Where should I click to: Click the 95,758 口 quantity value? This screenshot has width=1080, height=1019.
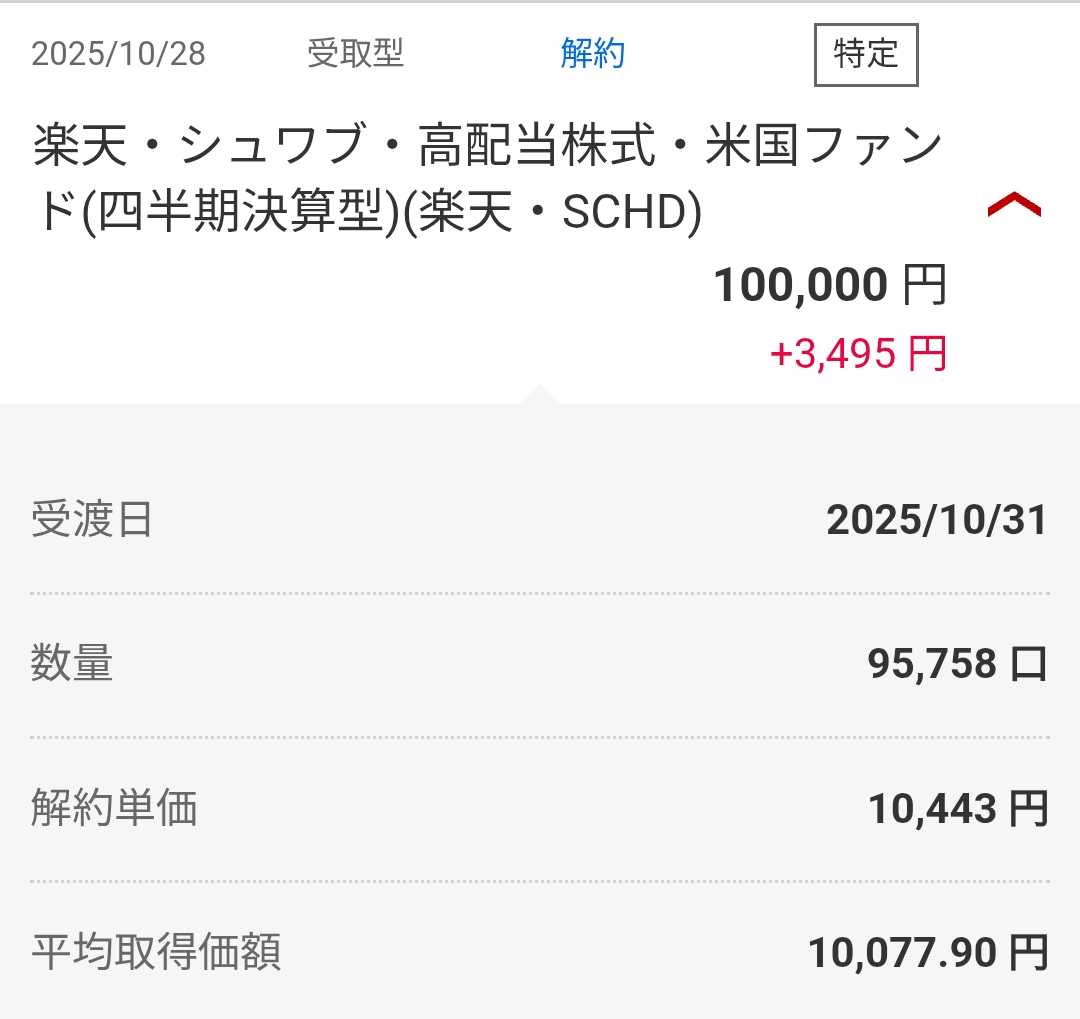coord(956,664)
